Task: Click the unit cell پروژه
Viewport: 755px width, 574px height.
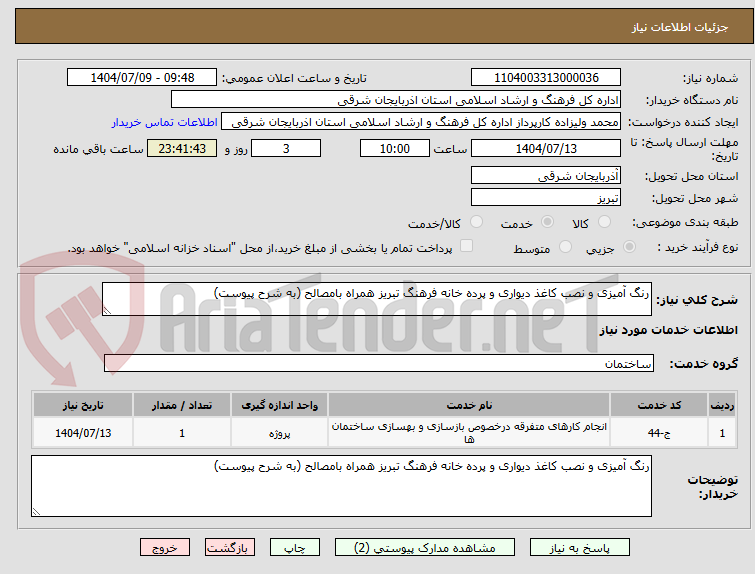Action: 279,433
